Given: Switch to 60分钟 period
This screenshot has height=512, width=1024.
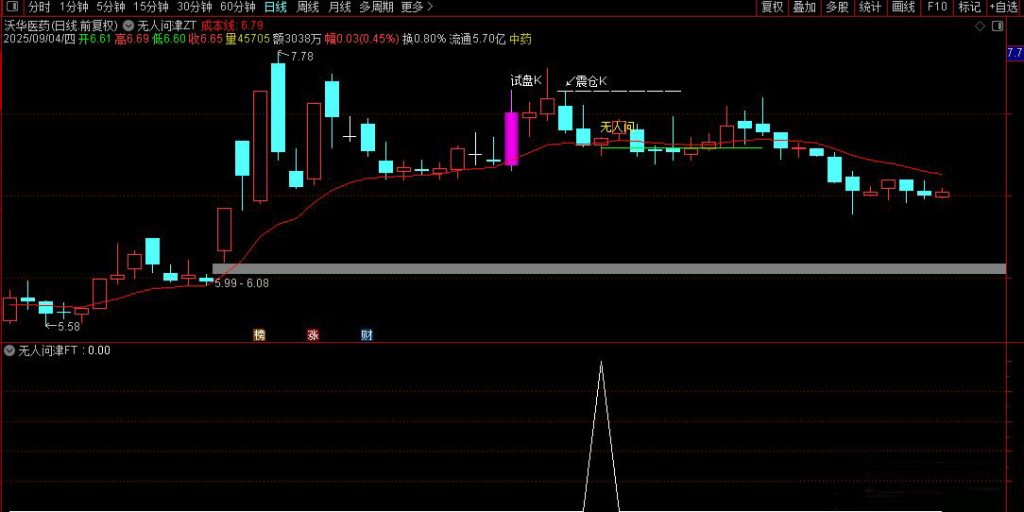Looking at the screenshot, I should coord(237,7).
